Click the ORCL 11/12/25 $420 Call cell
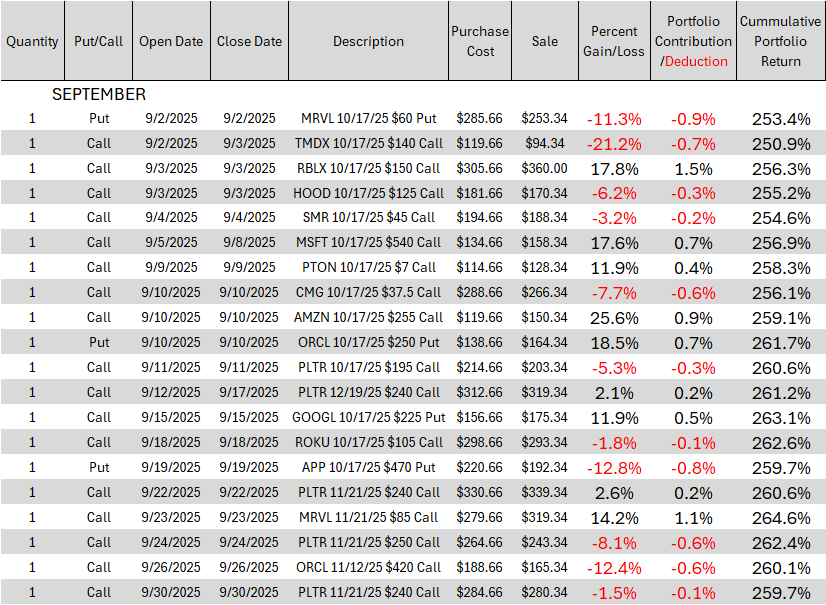The height and width of the screenshot is (605, 826). point(369,567)
